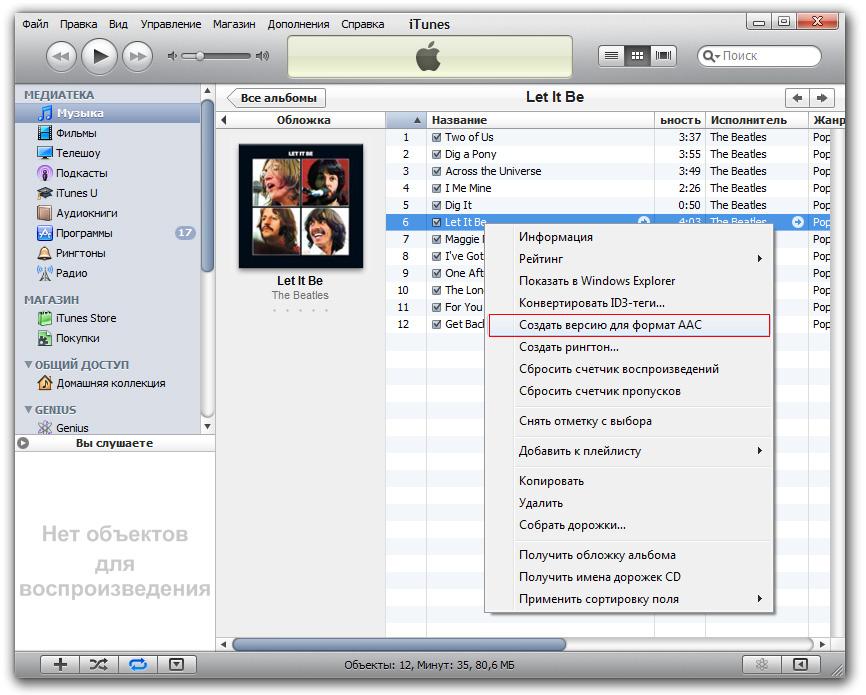This screenshot has width=866, height=695.
Task: Toggle repeat button at bottom
Action: click(x=138, y=664)
